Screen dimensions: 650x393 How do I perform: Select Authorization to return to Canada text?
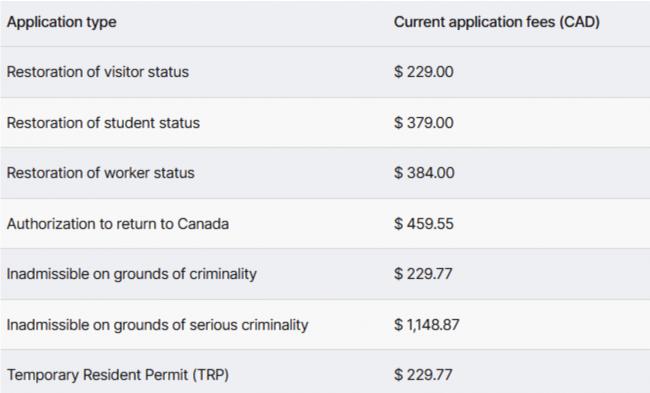pyautogui.click(x=118, y=224)
